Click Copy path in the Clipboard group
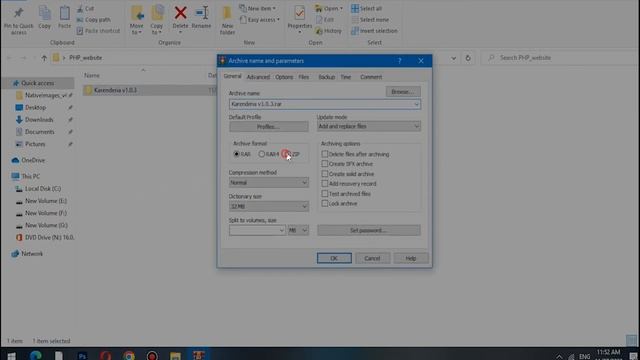640x360 pixels. coord(94,20)
